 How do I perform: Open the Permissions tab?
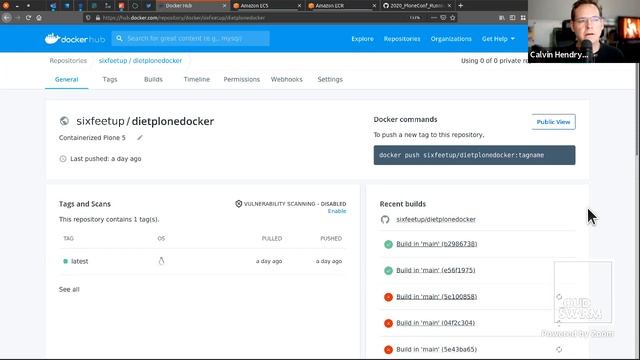point(242,79)
